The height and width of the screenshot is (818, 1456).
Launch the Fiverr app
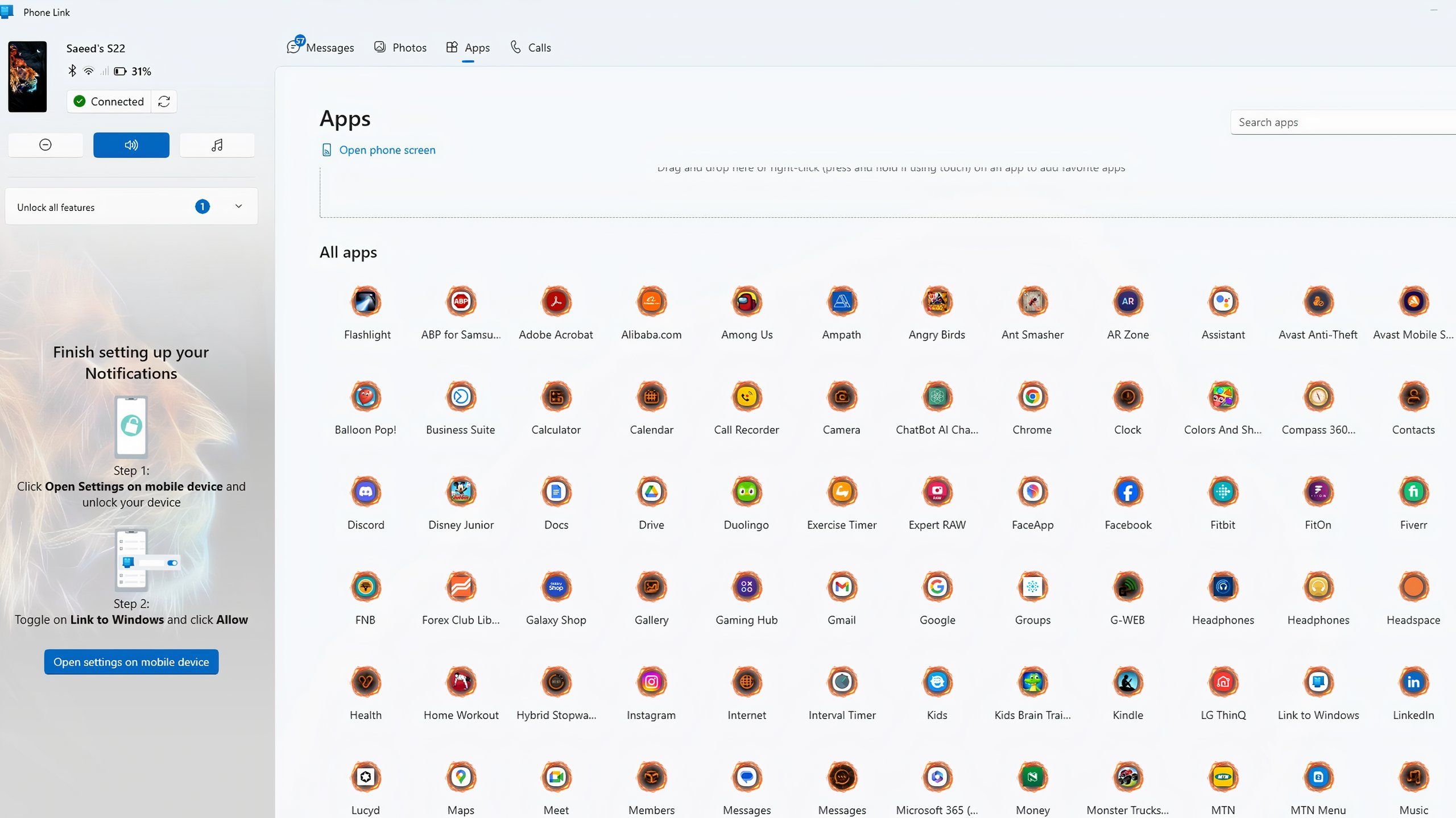1413,492
